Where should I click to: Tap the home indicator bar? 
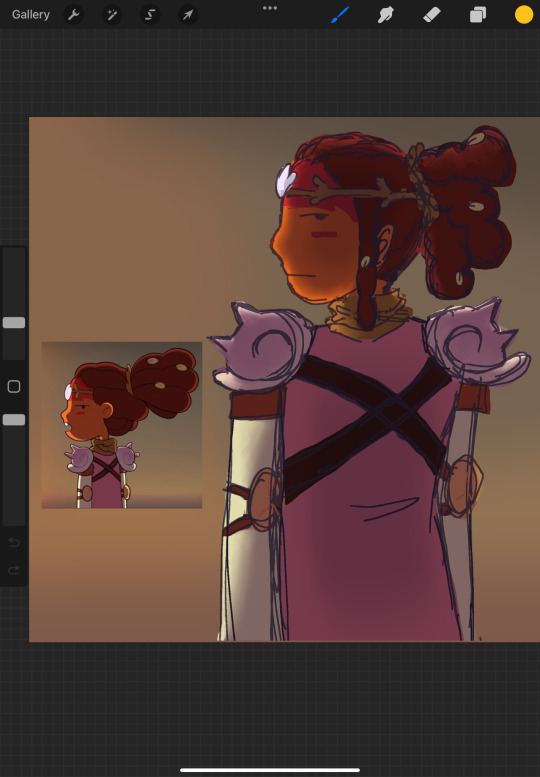270,770
